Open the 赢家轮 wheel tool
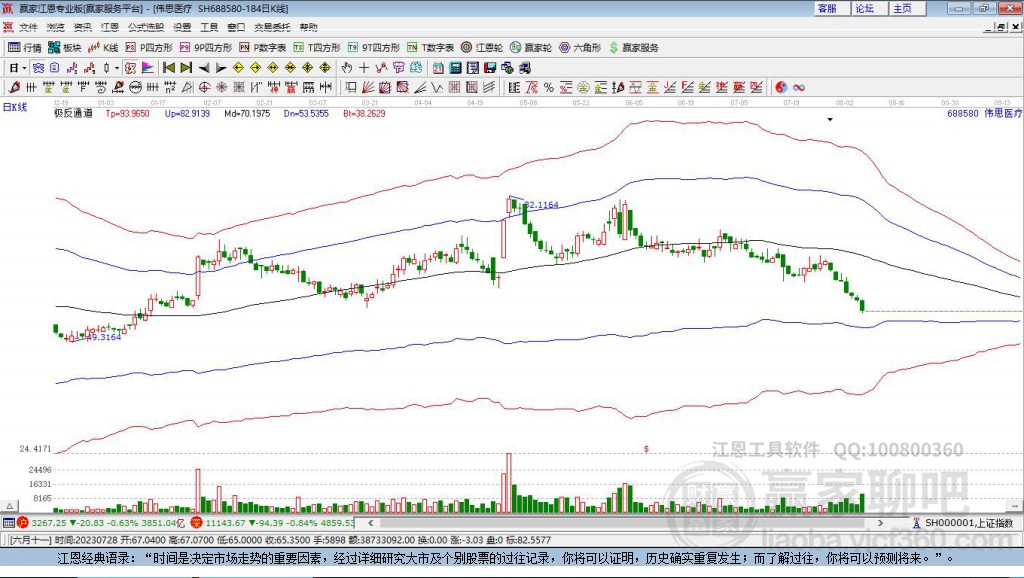This screenshot has width=1024, height=578. point(531,48)
